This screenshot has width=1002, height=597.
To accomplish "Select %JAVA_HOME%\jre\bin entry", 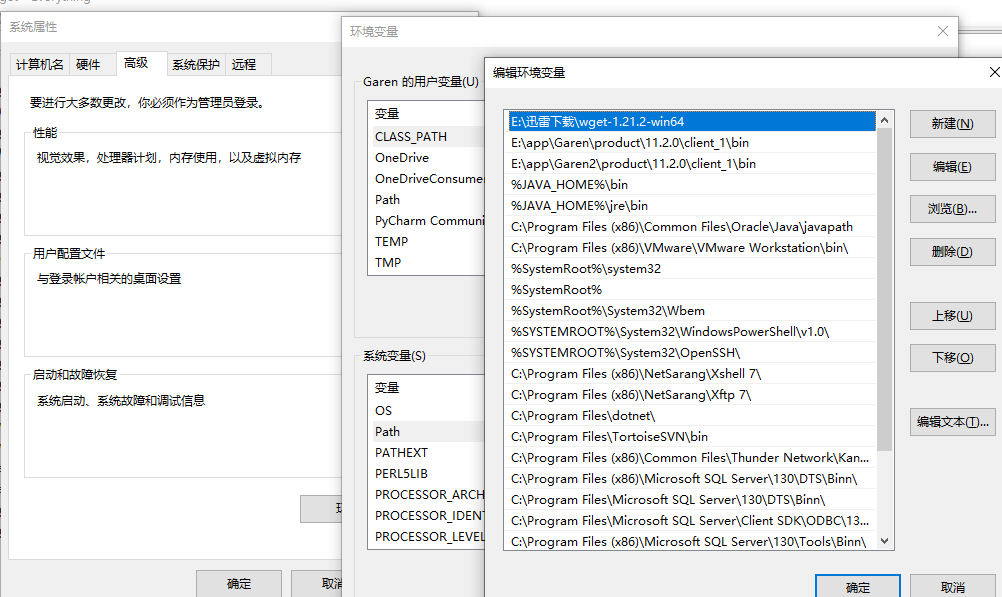I will pos(691,206).
